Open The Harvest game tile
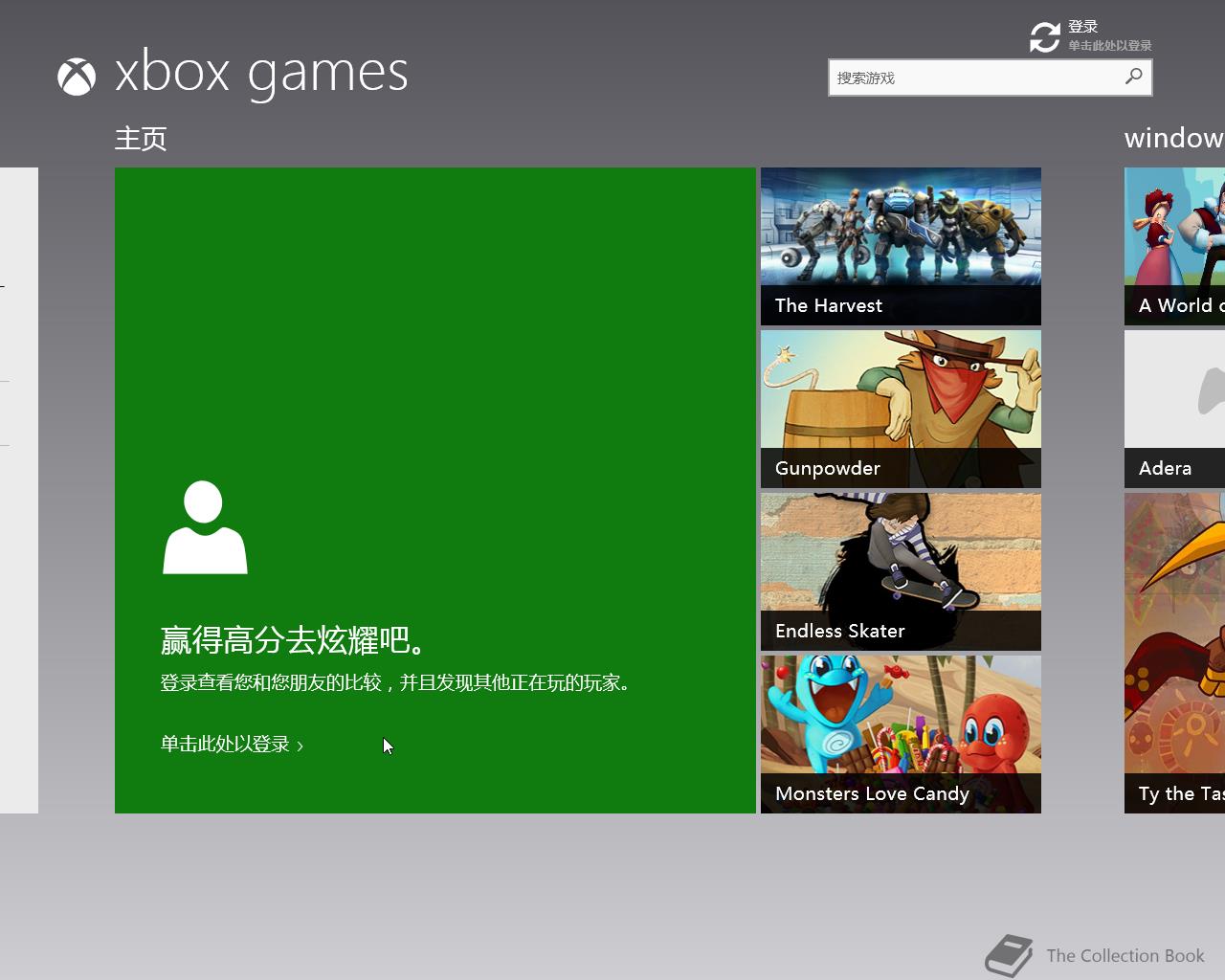The height and width of the screenshot is (980, 1225). click(x=901, y=246)
